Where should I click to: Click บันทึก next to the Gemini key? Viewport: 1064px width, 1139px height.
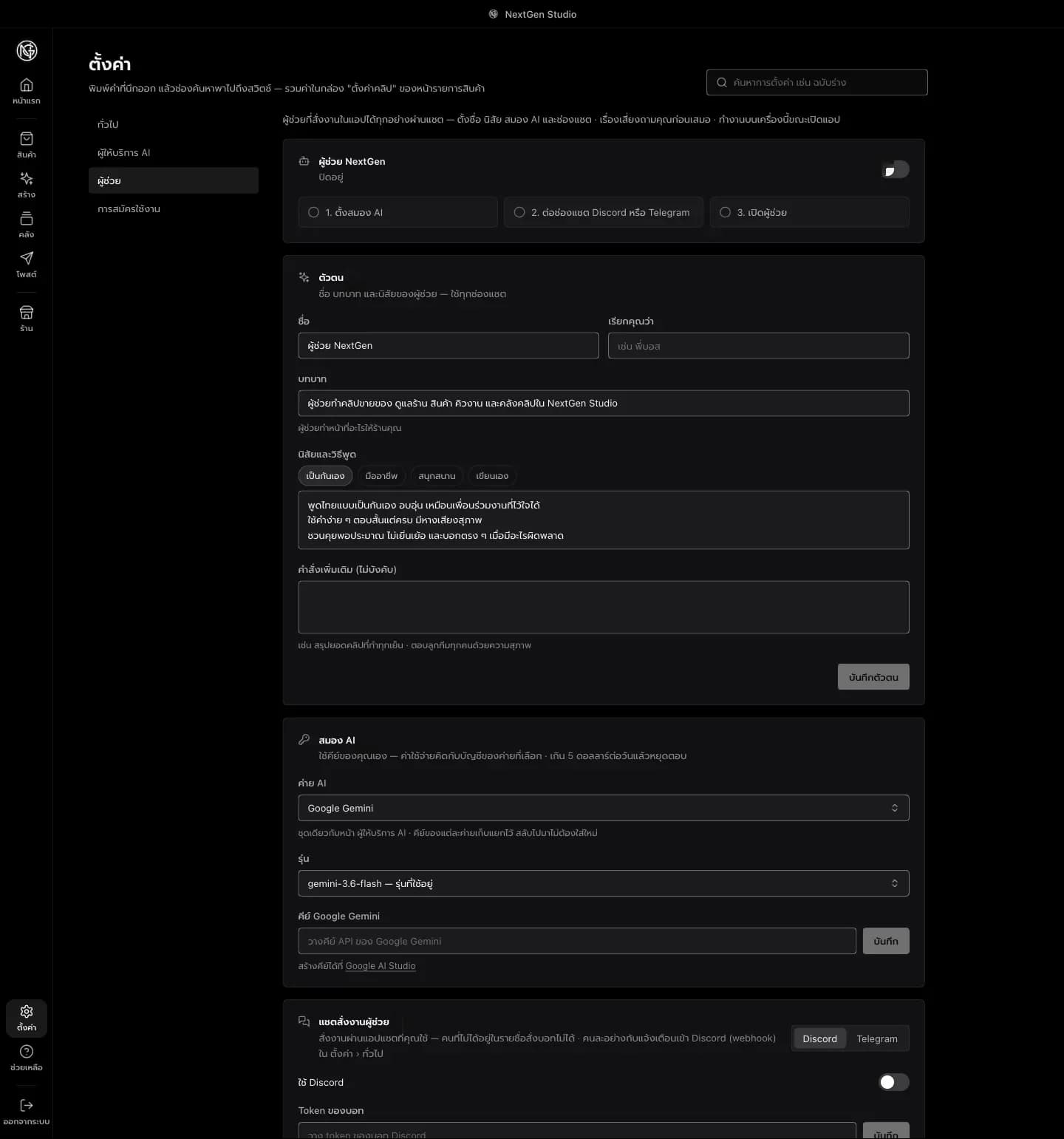pos(886,941)
